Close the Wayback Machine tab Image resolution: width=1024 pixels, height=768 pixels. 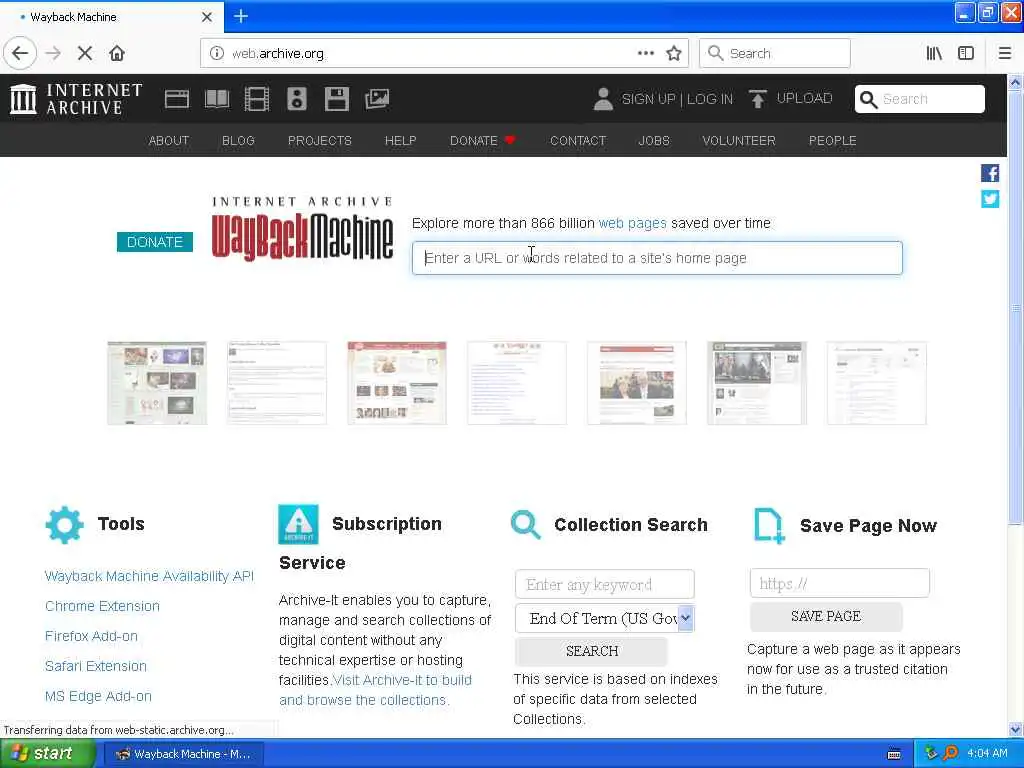tap(207, 17)
